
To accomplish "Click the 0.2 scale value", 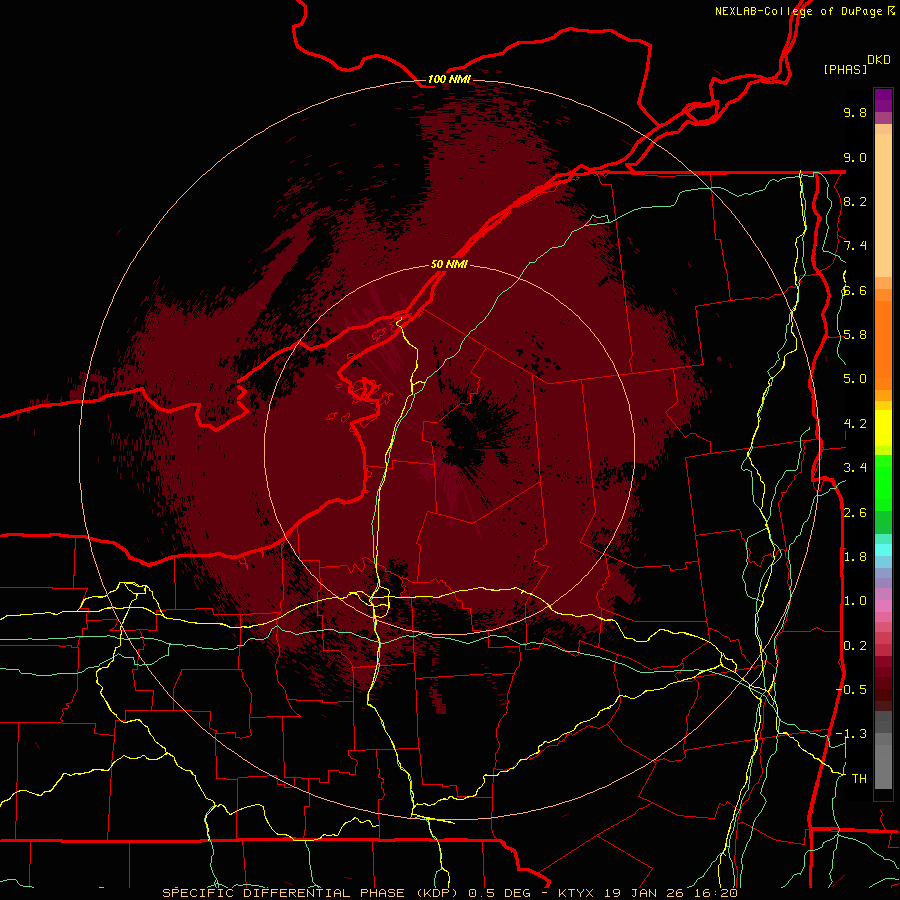I will tap(855, 646).
